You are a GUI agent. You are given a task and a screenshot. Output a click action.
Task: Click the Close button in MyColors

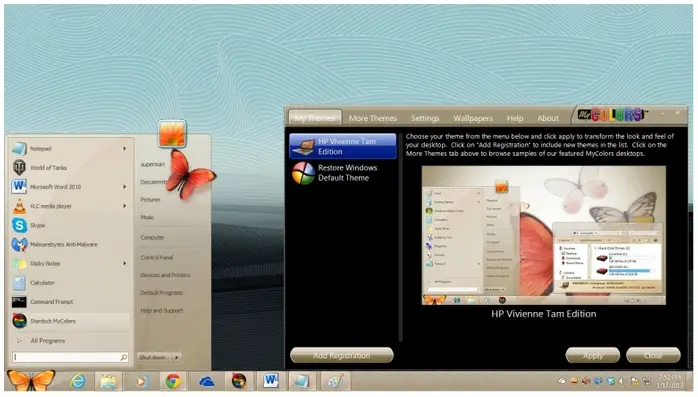[x=653, y=355]
